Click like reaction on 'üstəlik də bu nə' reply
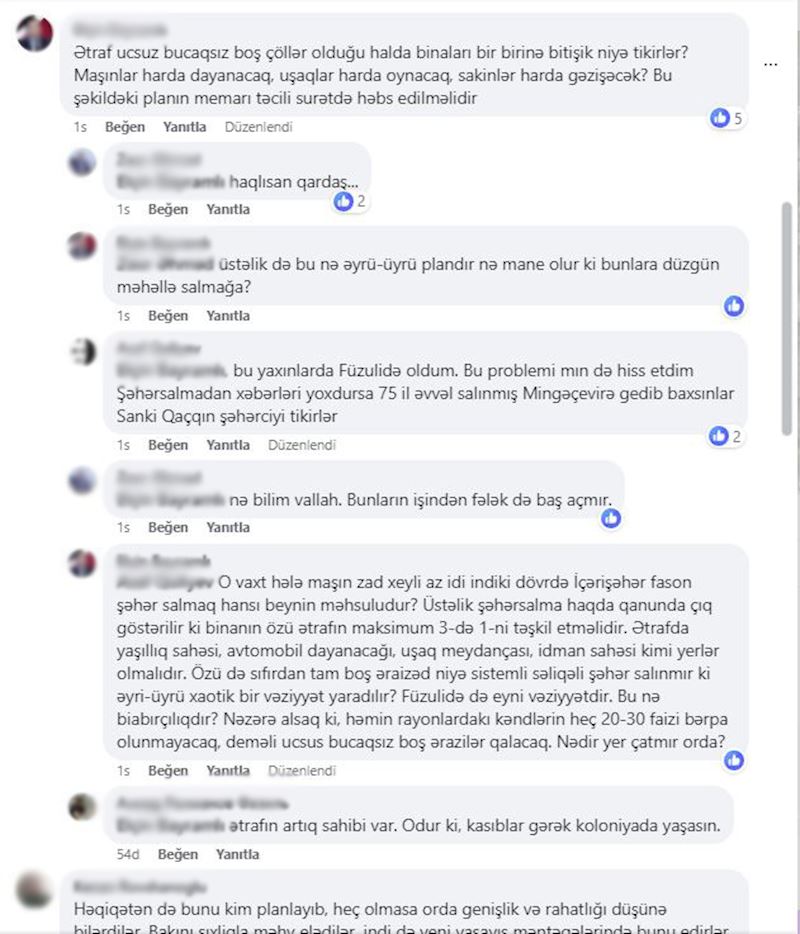 click(x=734, y=306)
